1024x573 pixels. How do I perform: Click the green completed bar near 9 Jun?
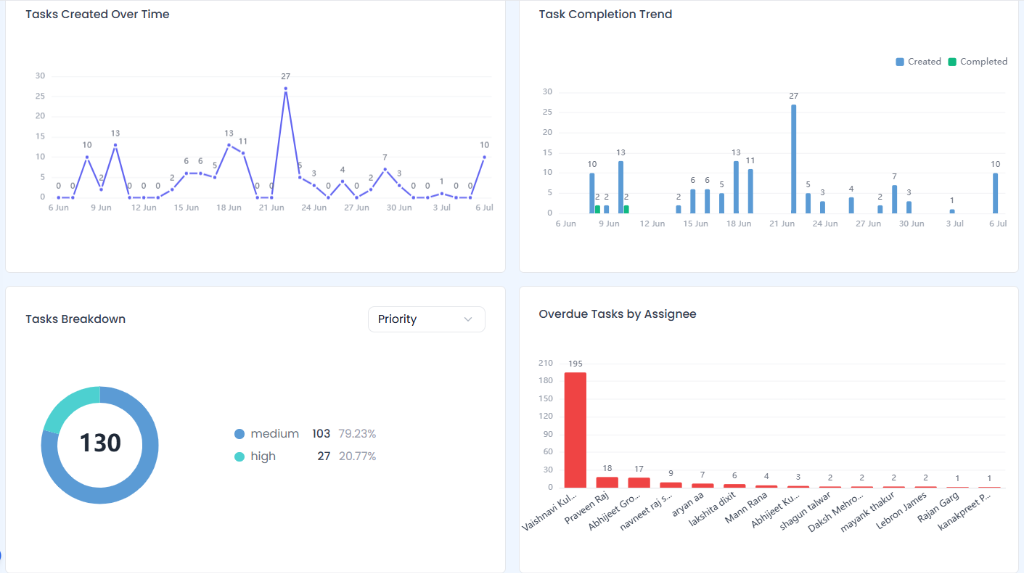(x=598, y=209)
